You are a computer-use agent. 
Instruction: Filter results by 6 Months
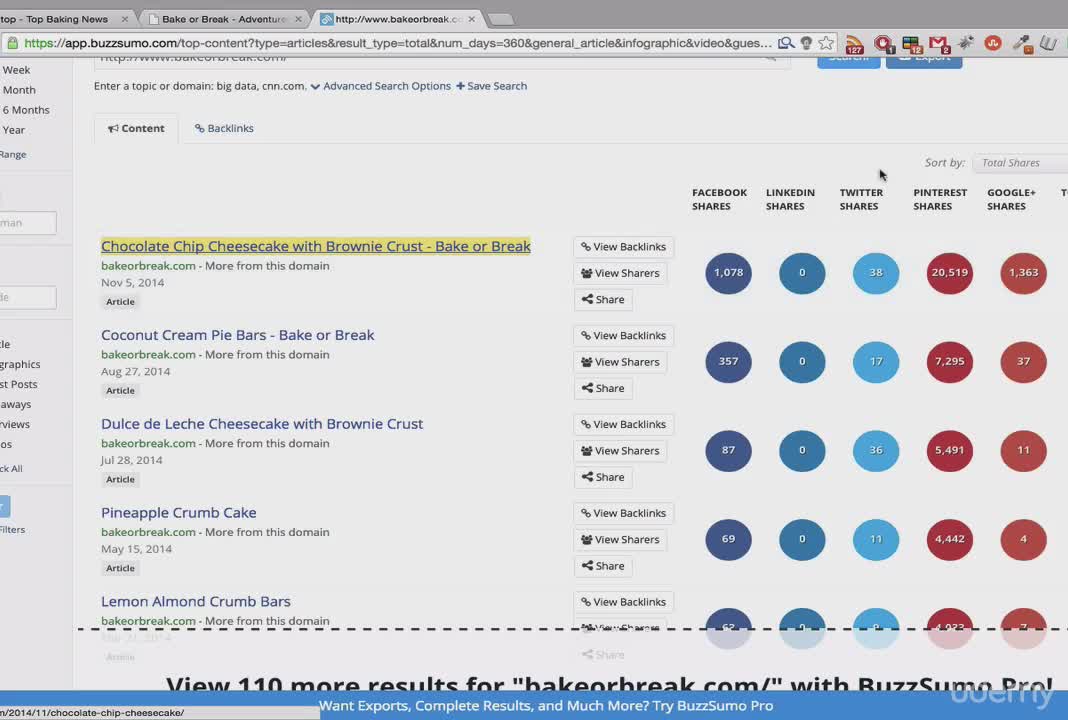click(26, 110)
